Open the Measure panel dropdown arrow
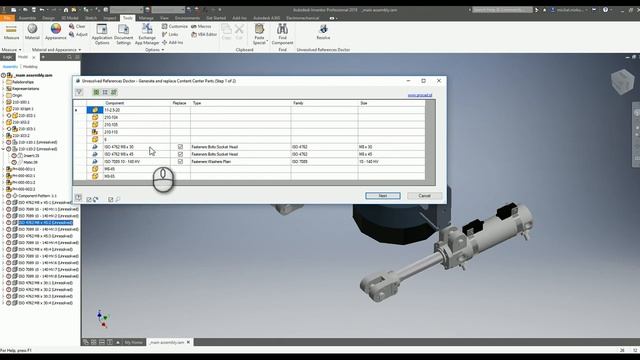This screenshot has width=640, height=360. [20, 50]
